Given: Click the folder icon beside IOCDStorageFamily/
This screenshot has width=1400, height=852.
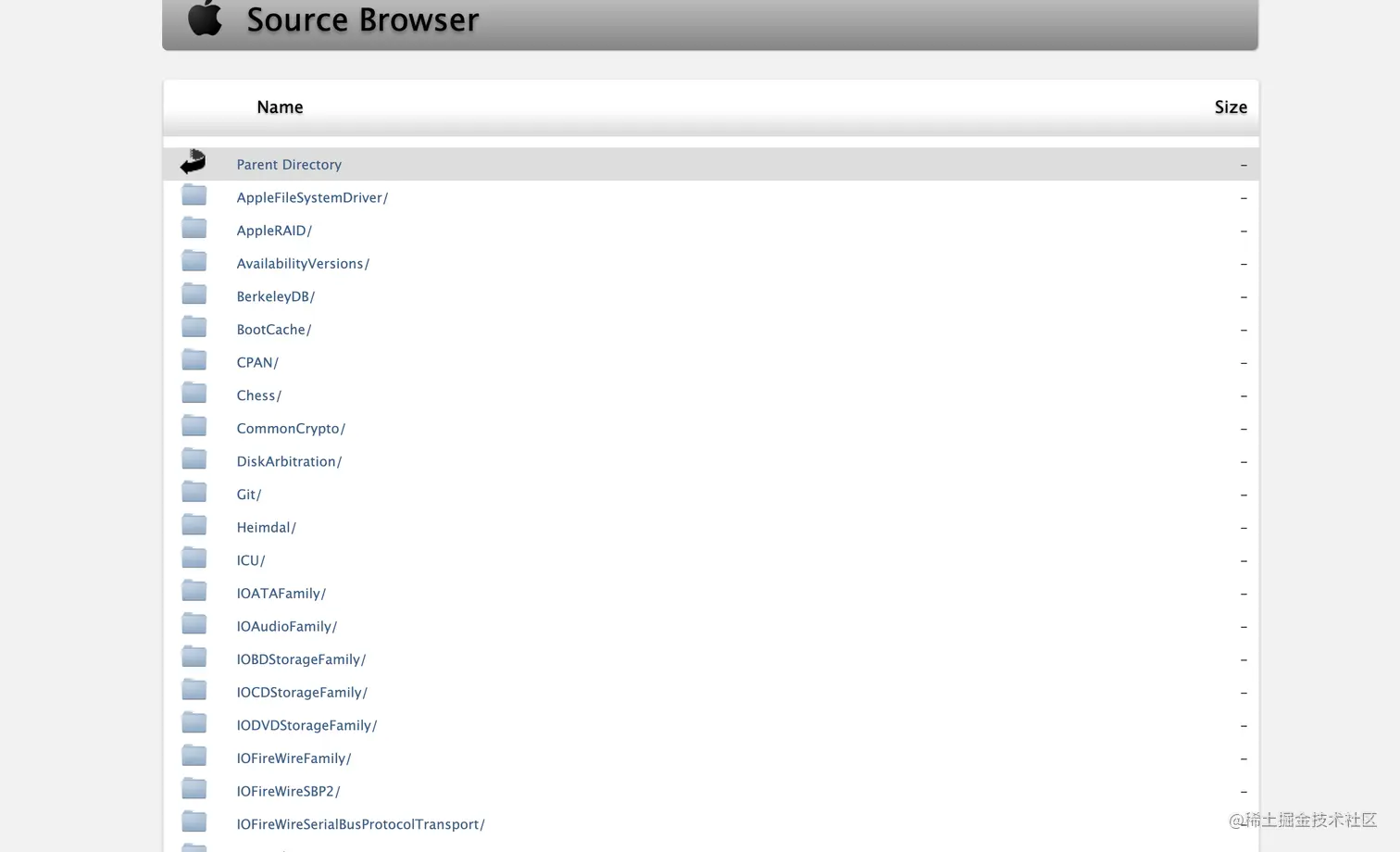Looking at the screenshot, I should point(194,689).
